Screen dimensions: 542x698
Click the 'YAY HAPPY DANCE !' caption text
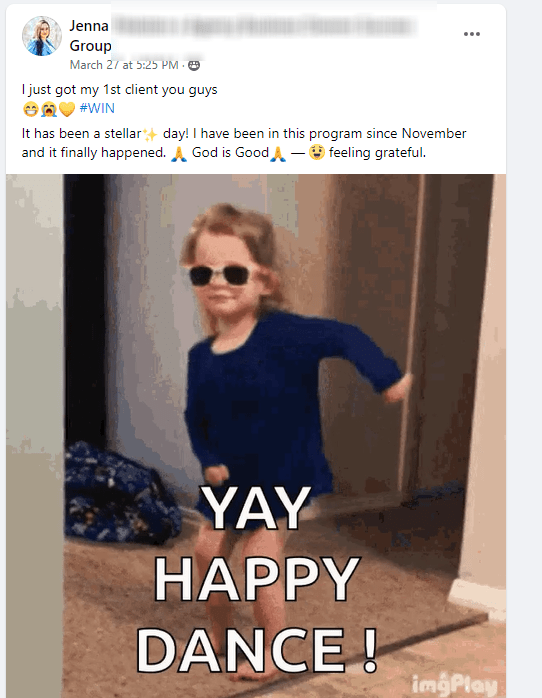257,578
